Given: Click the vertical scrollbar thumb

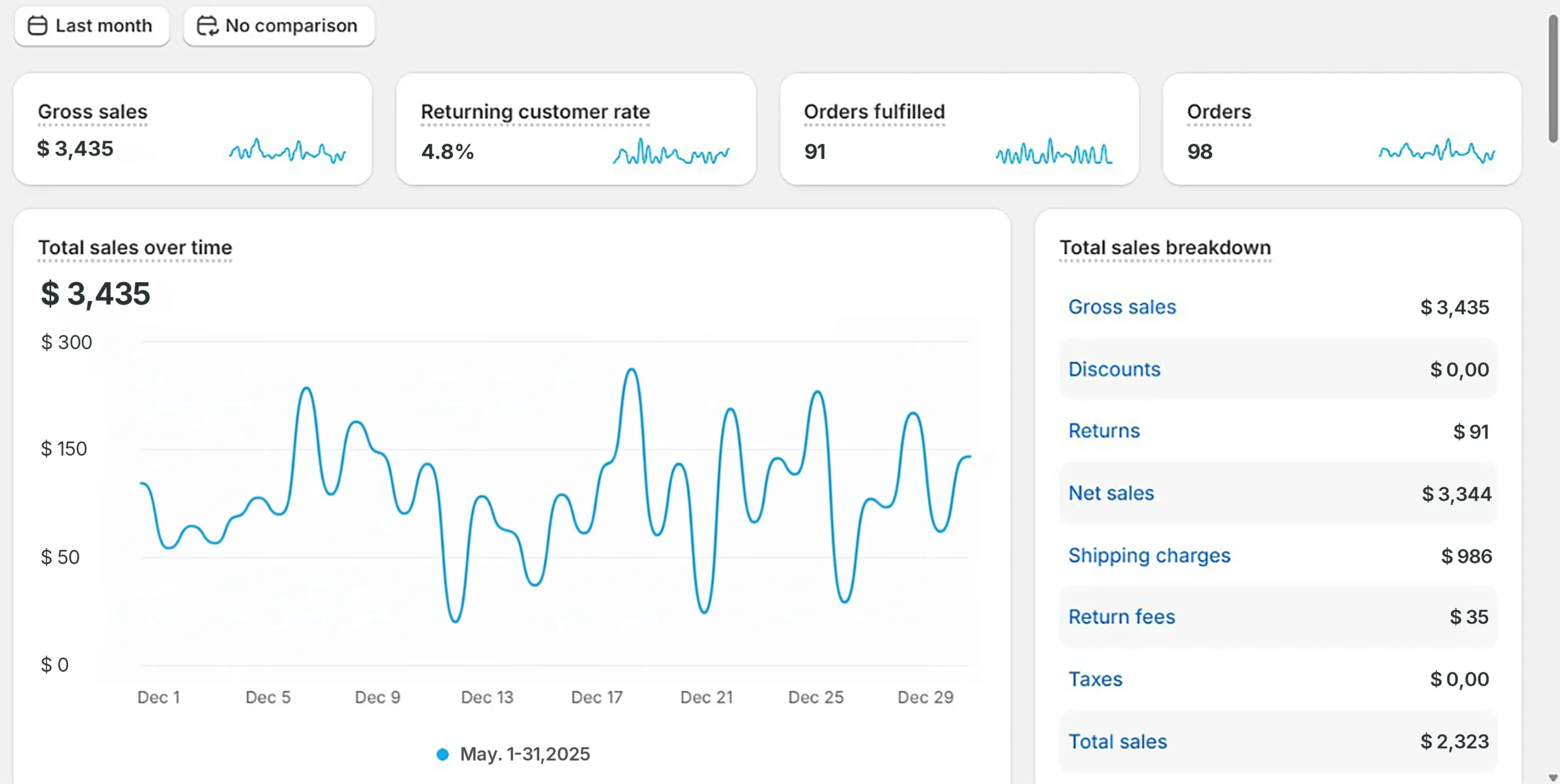Looking at the screenshot, I should pos(1553,79).
